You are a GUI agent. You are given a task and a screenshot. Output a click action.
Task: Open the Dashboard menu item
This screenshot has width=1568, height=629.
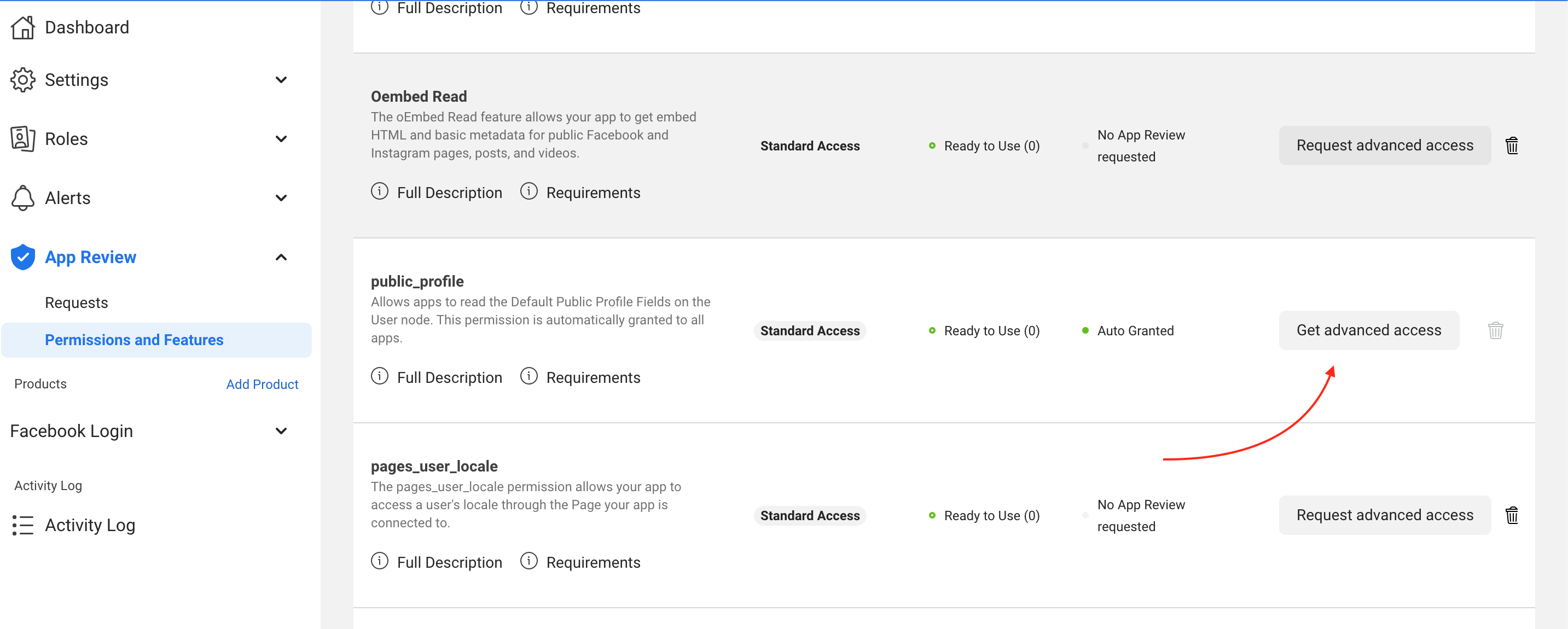(87, 27)
